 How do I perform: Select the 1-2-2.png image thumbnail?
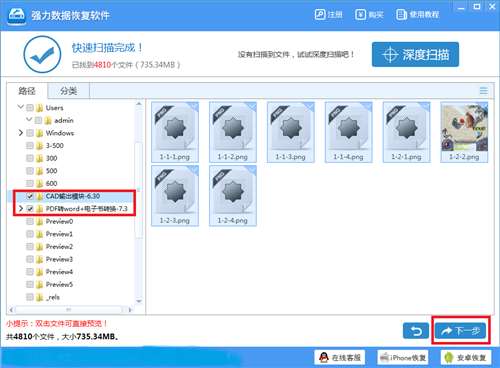(464, 132)
